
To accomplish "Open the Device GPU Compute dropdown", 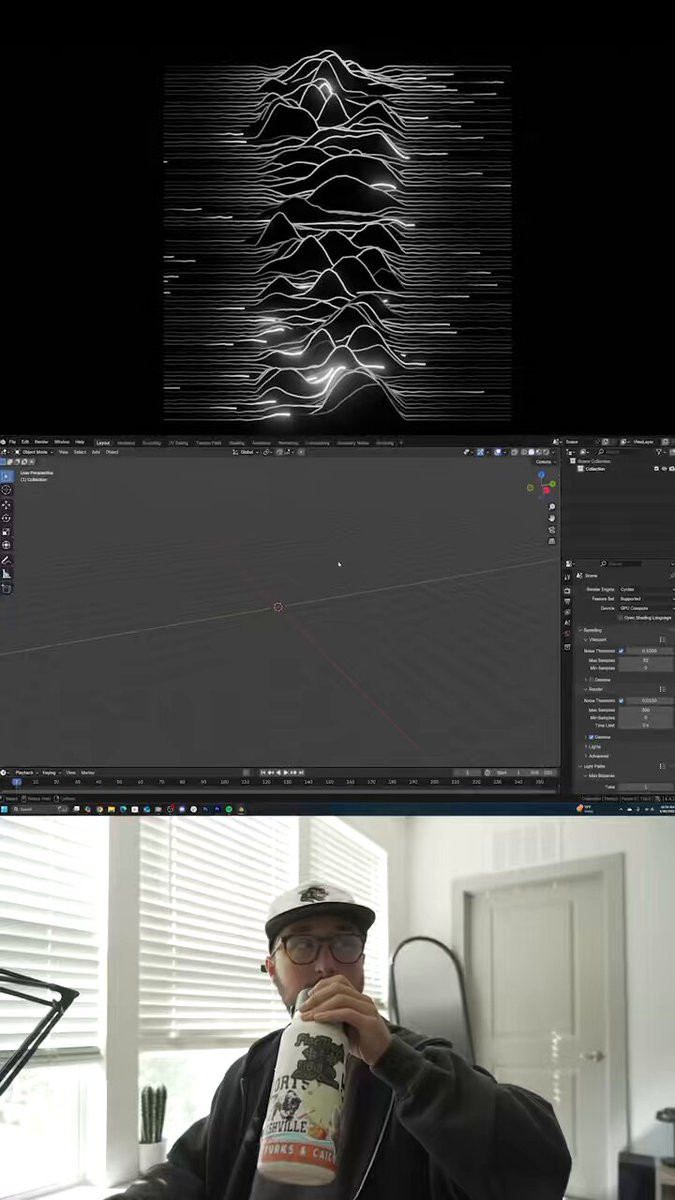I will click(x=647, y=608).
